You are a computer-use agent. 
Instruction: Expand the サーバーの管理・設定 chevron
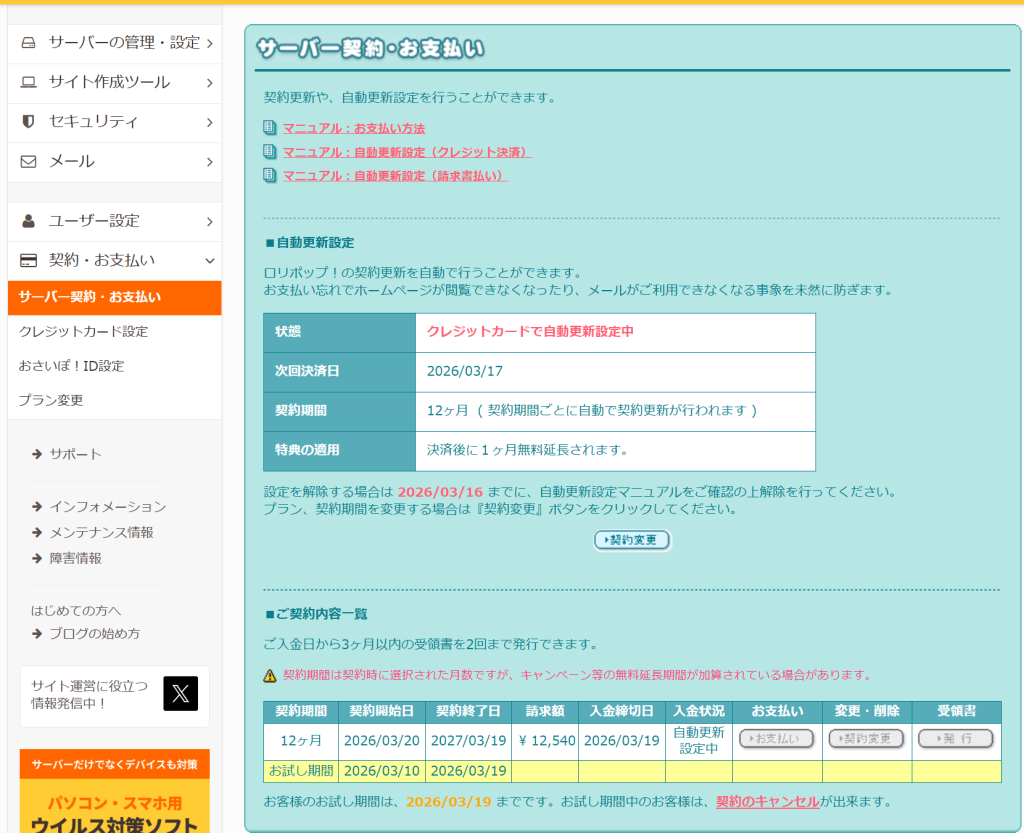coord(209,43)
